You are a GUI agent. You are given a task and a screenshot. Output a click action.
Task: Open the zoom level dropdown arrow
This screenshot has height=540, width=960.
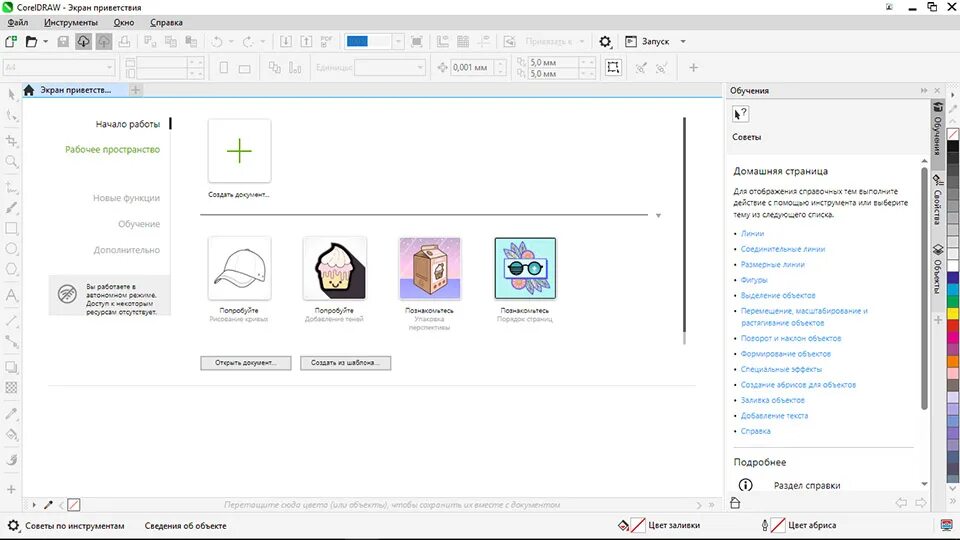point(398,42)
